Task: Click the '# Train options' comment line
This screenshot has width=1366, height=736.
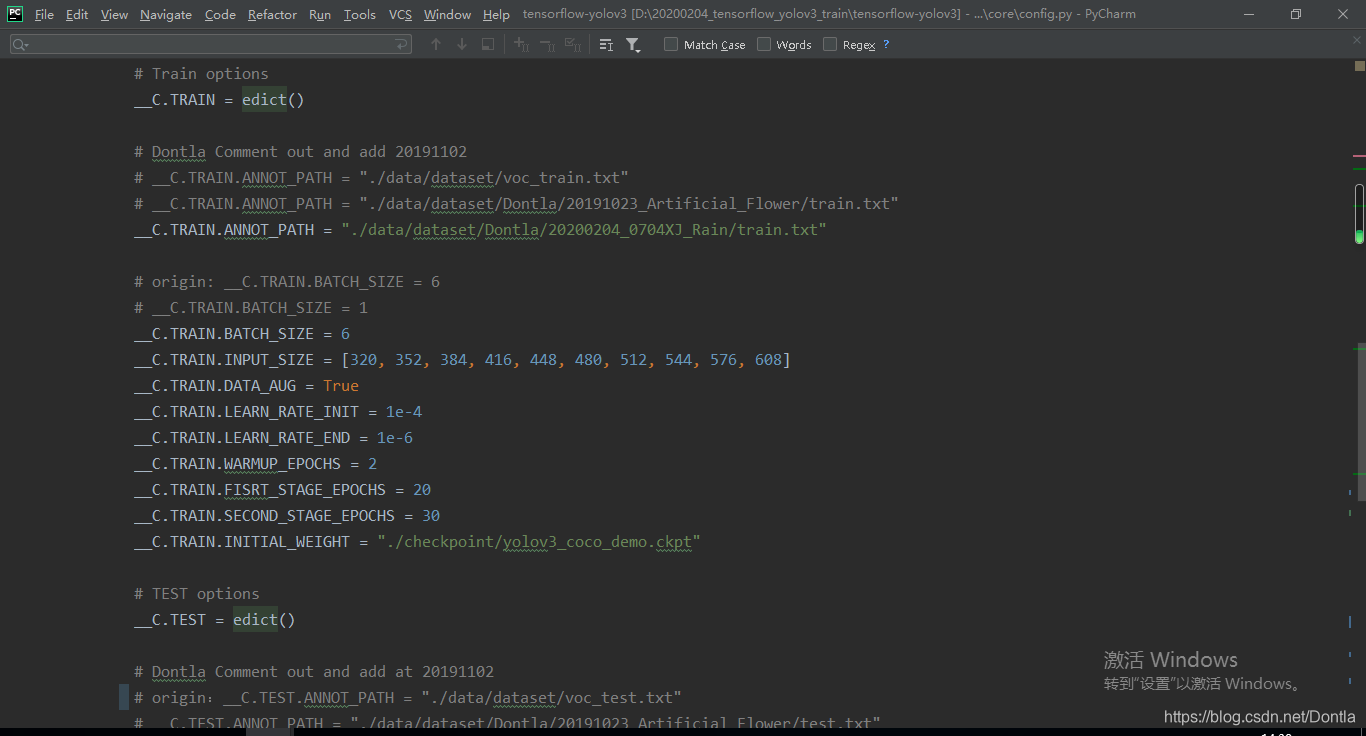Action: pos(201,73)
